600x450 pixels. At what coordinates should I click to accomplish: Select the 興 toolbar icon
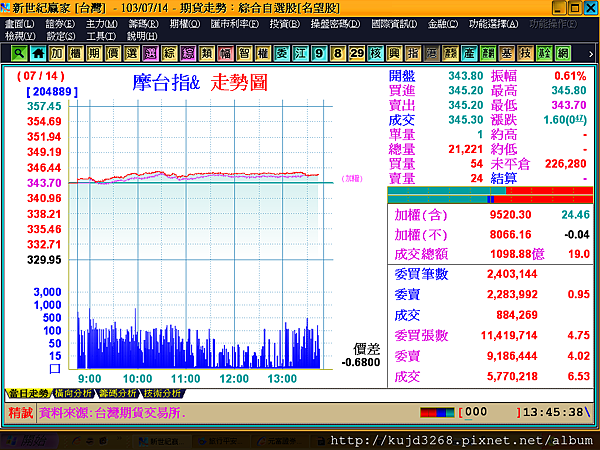394,53
